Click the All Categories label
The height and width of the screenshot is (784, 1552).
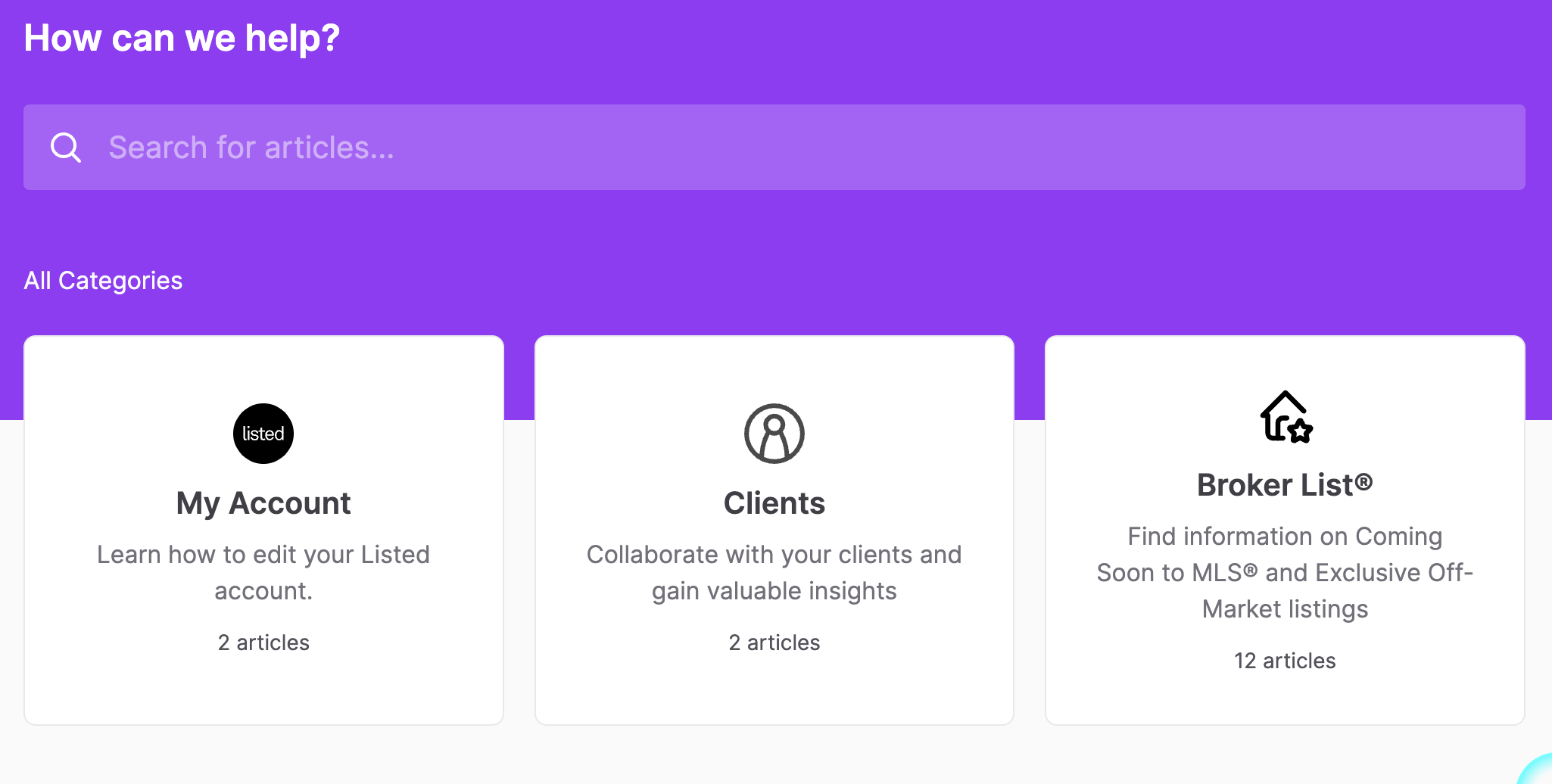point(103,281)
